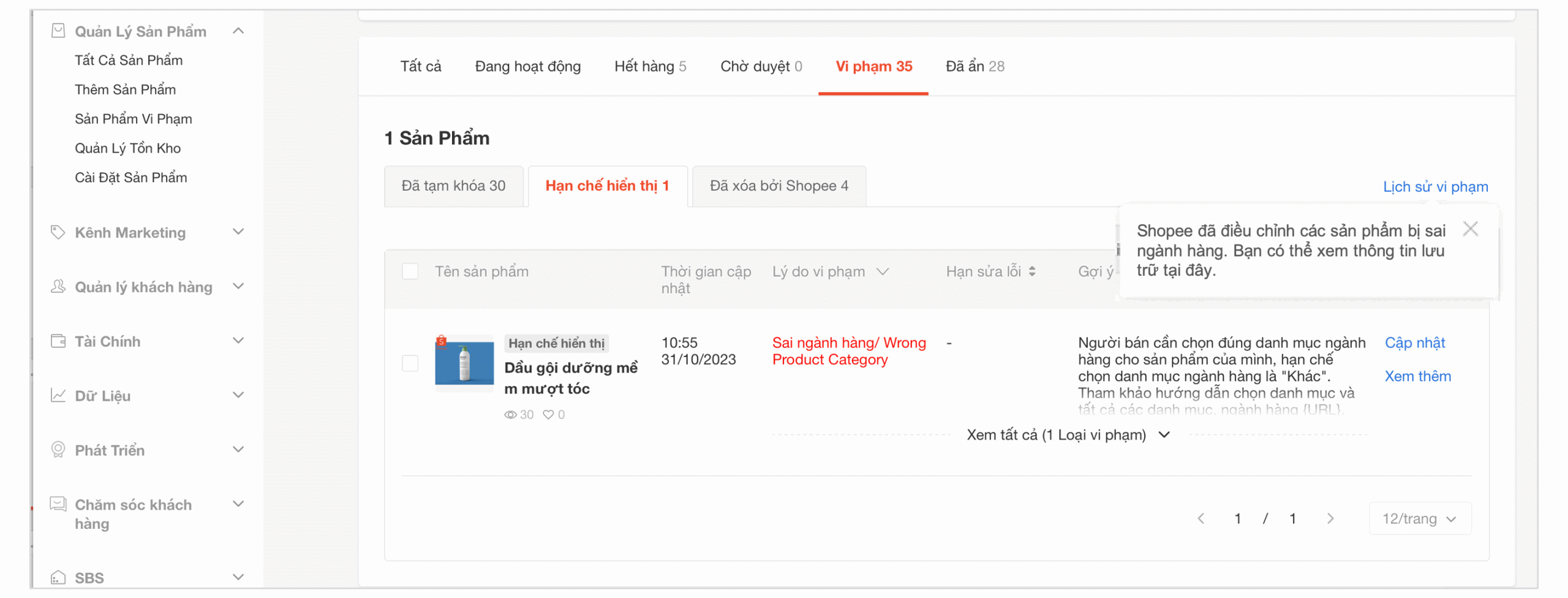
Task: Click the Phát Triển medal icon
Action: pos(58,450)
